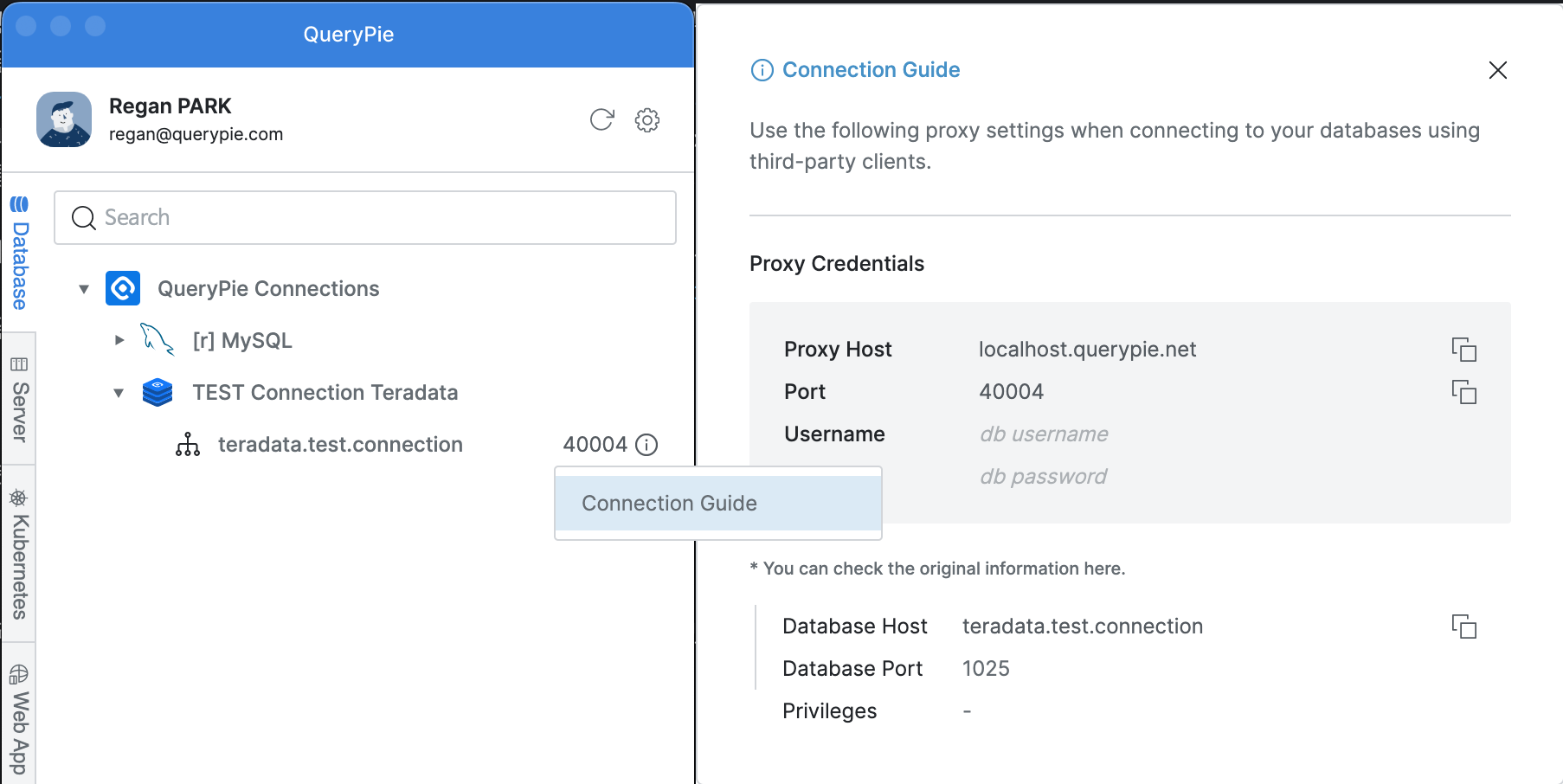This screenshot has height=784, width=1563.
Task: Close the Connection Guide panel
Action: point(1497,70)
